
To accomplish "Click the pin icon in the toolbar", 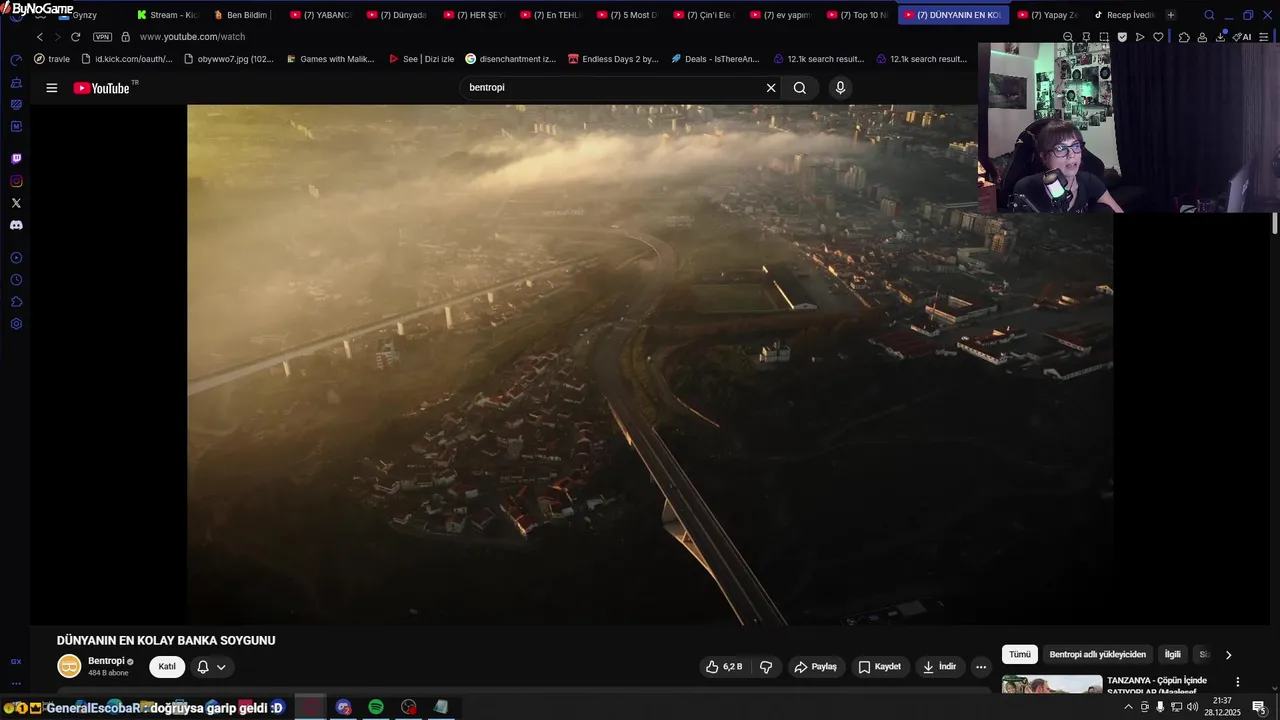I will [x=1086, y=37].
